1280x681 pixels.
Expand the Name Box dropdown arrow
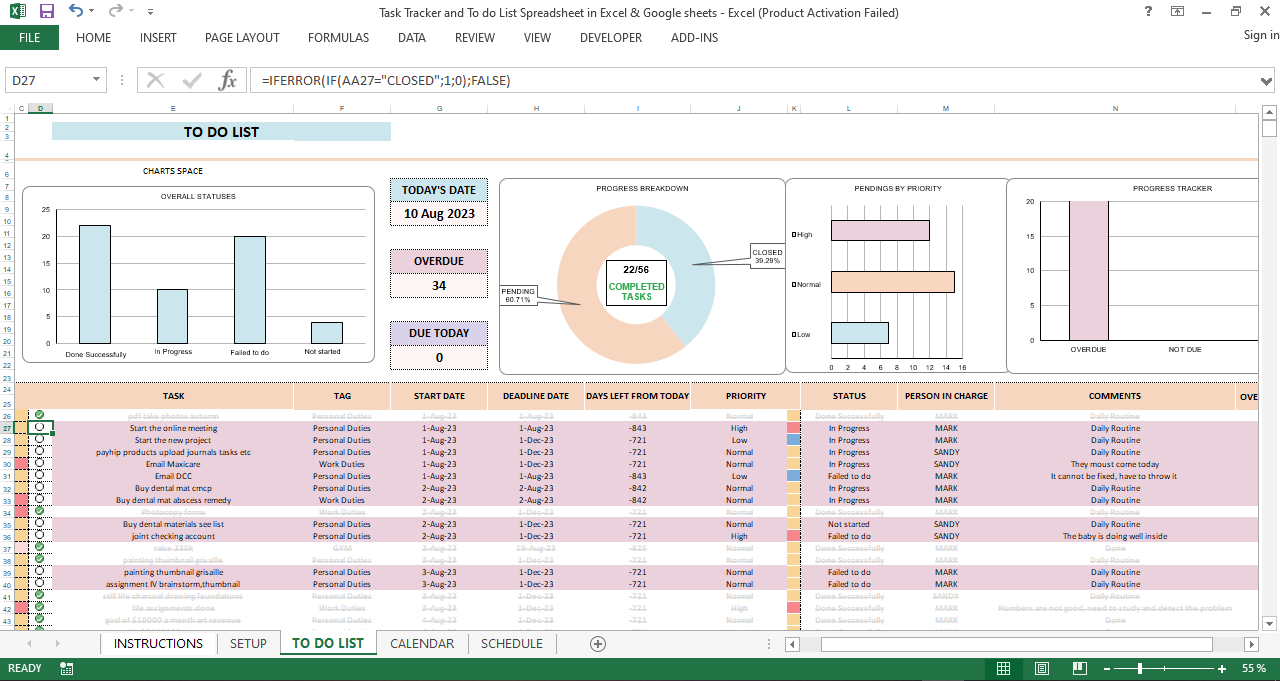tap(97, 80)
